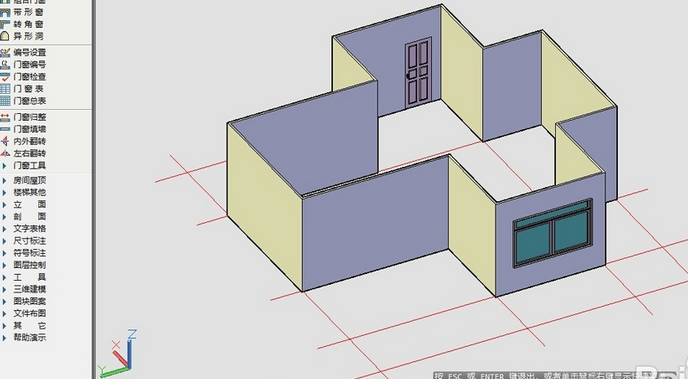Choose the 门窗填墙 fill wall icon
688x379 pixels.
point(5,129)
